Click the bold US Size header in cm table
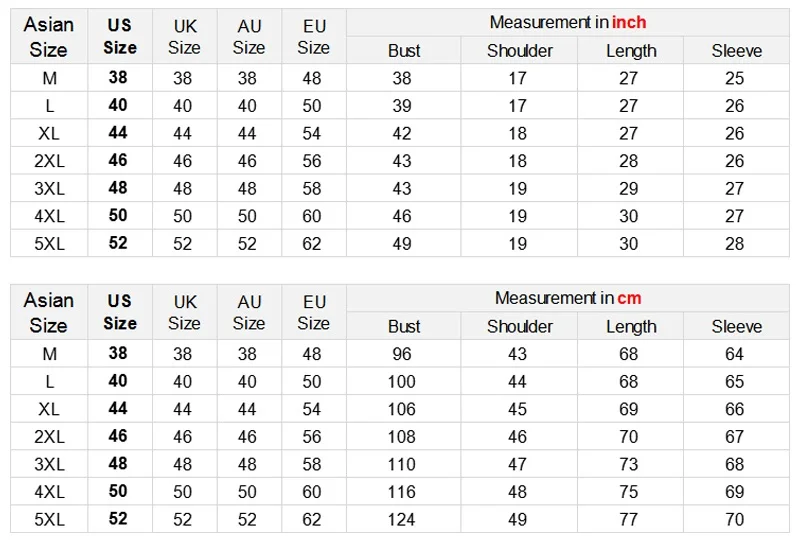The height and width of the screenshot is (545, 800). click(120, 312)
